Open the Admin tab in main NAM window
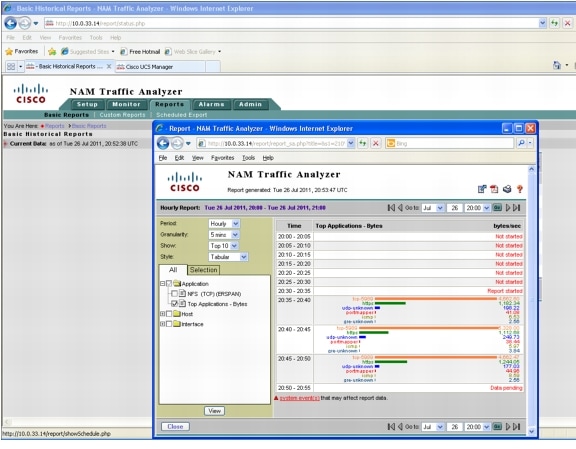The width and height of the screenshot is (576, 449). pyautogui.click(x=251, y=104)
